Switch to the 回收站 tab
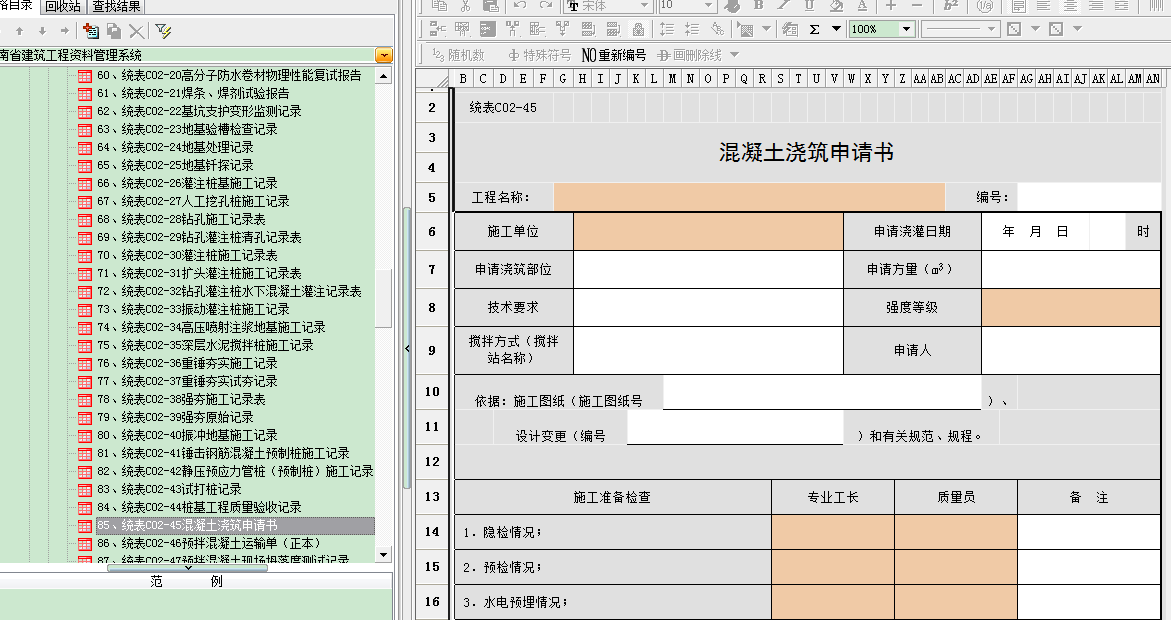Viewport: 1171px width, 620px height. click(x=62, y=6)
